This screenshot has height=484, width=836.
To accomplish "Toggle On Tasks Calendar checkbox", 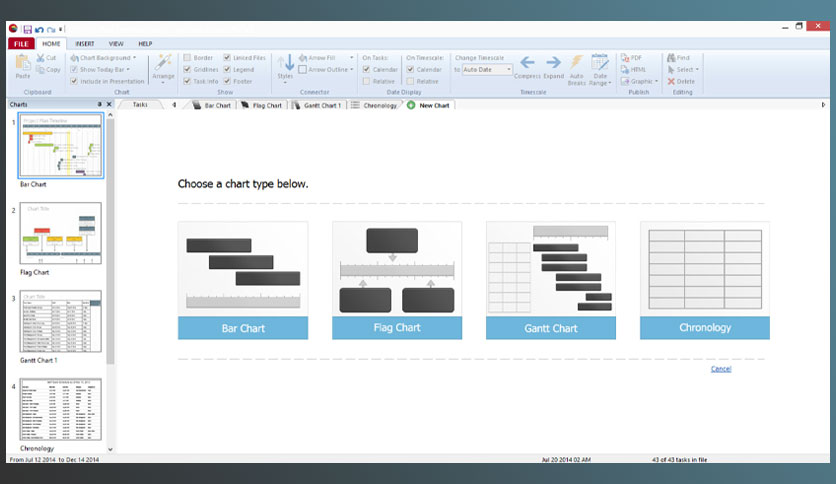I will [x=366, y=69].
